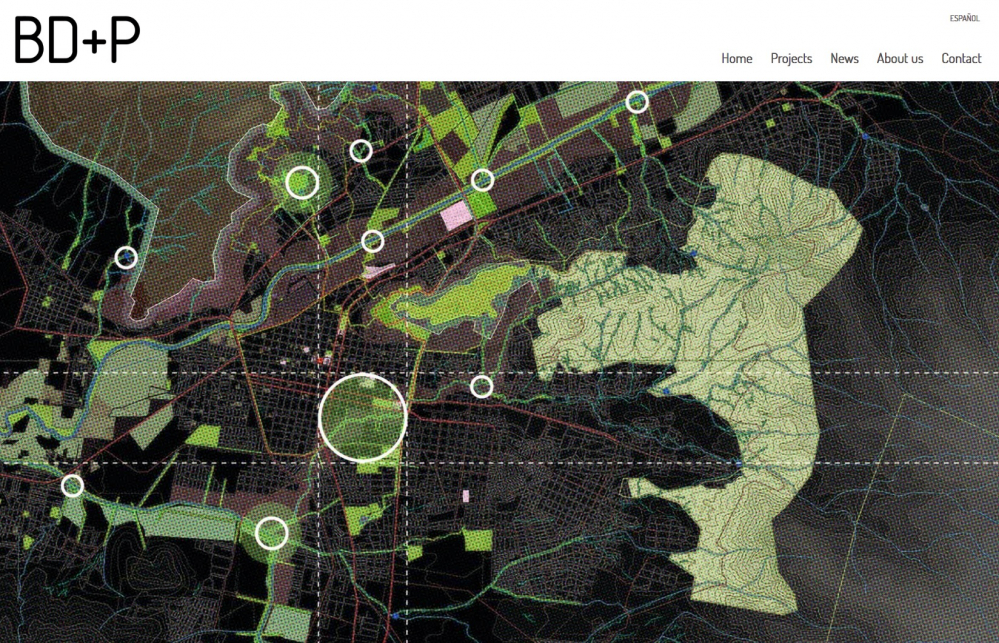Go to the Projects page
This screenshot has height=643, width=999.
[791, 59]
